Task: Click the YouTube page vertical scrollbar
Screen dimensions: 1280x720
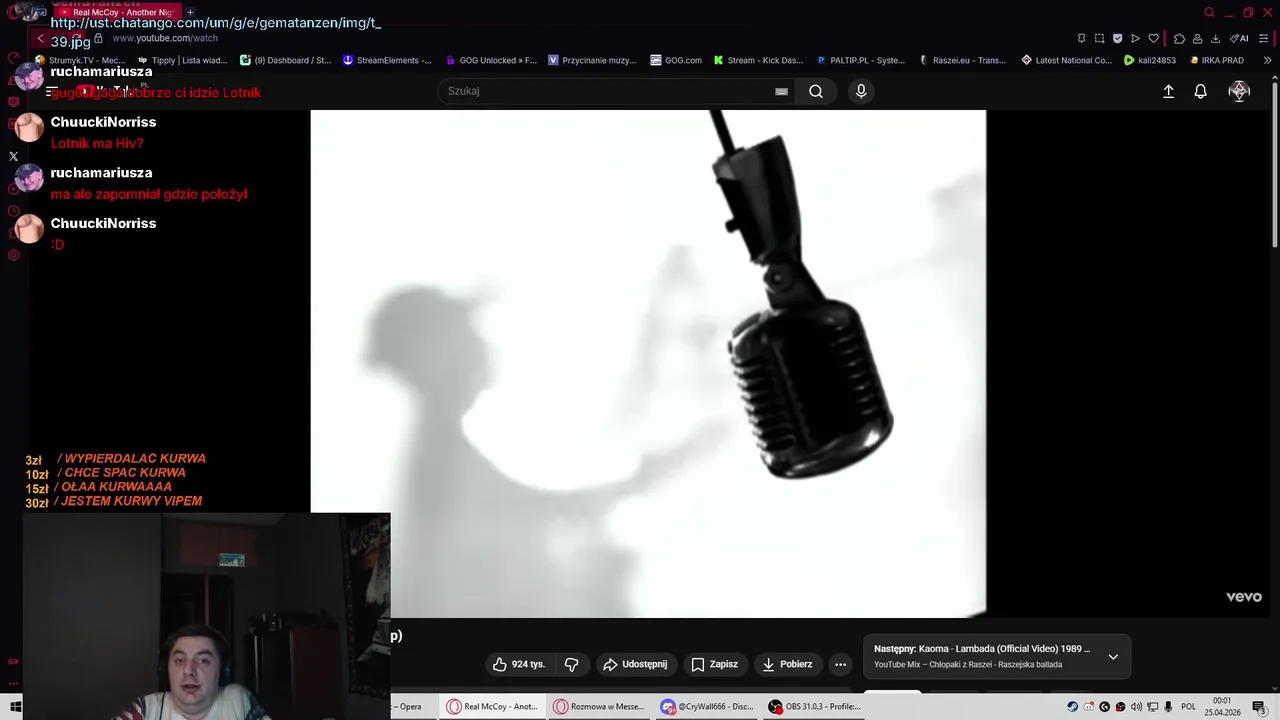Action: (x=1274, y=165)
